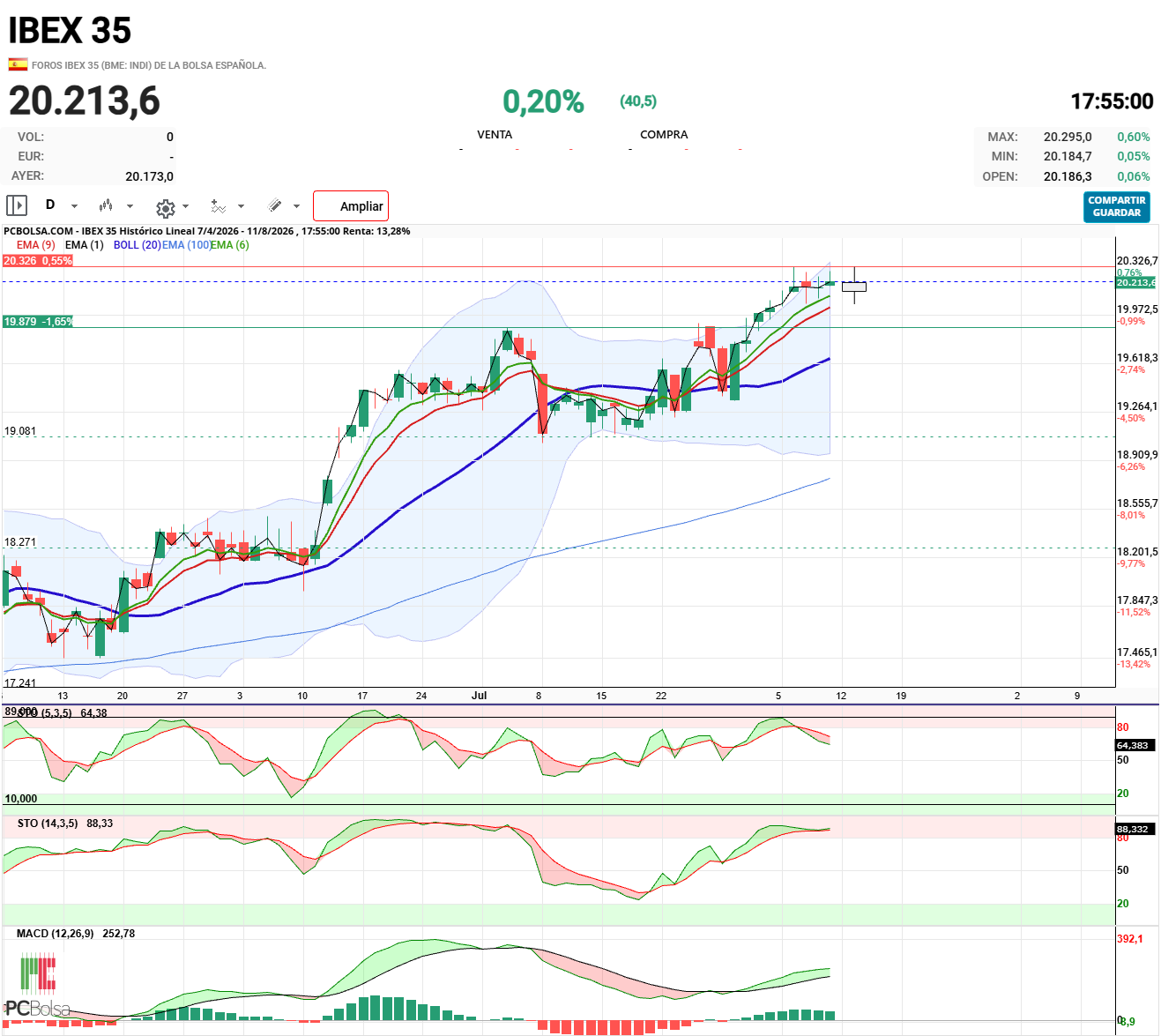Click the 18.271 support level label
Image resolution: width=1161 pixels, height=1036 pixels.
[x=20, y=542]
